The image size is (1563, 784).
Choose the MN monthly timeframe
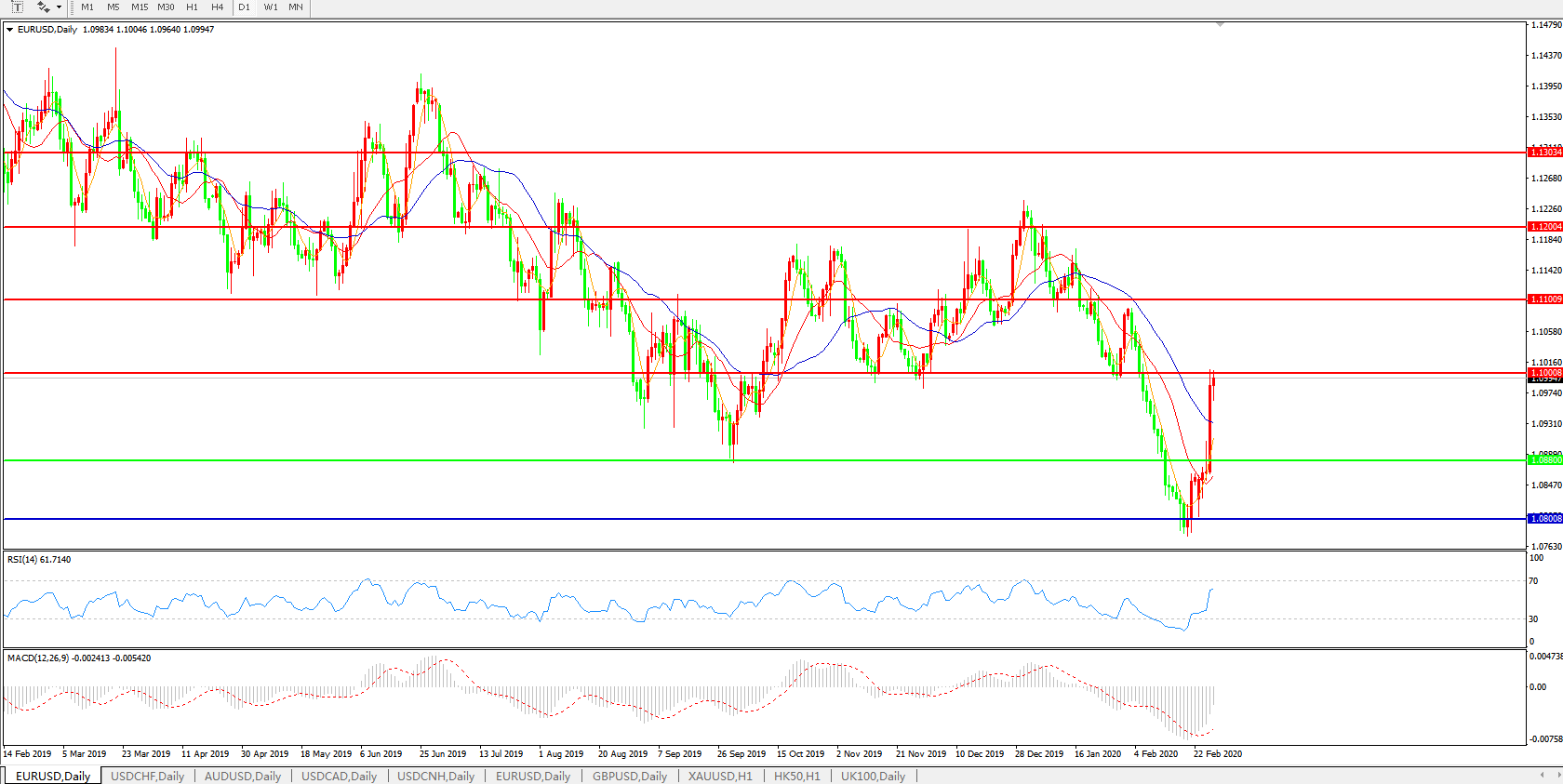[296, 7]
